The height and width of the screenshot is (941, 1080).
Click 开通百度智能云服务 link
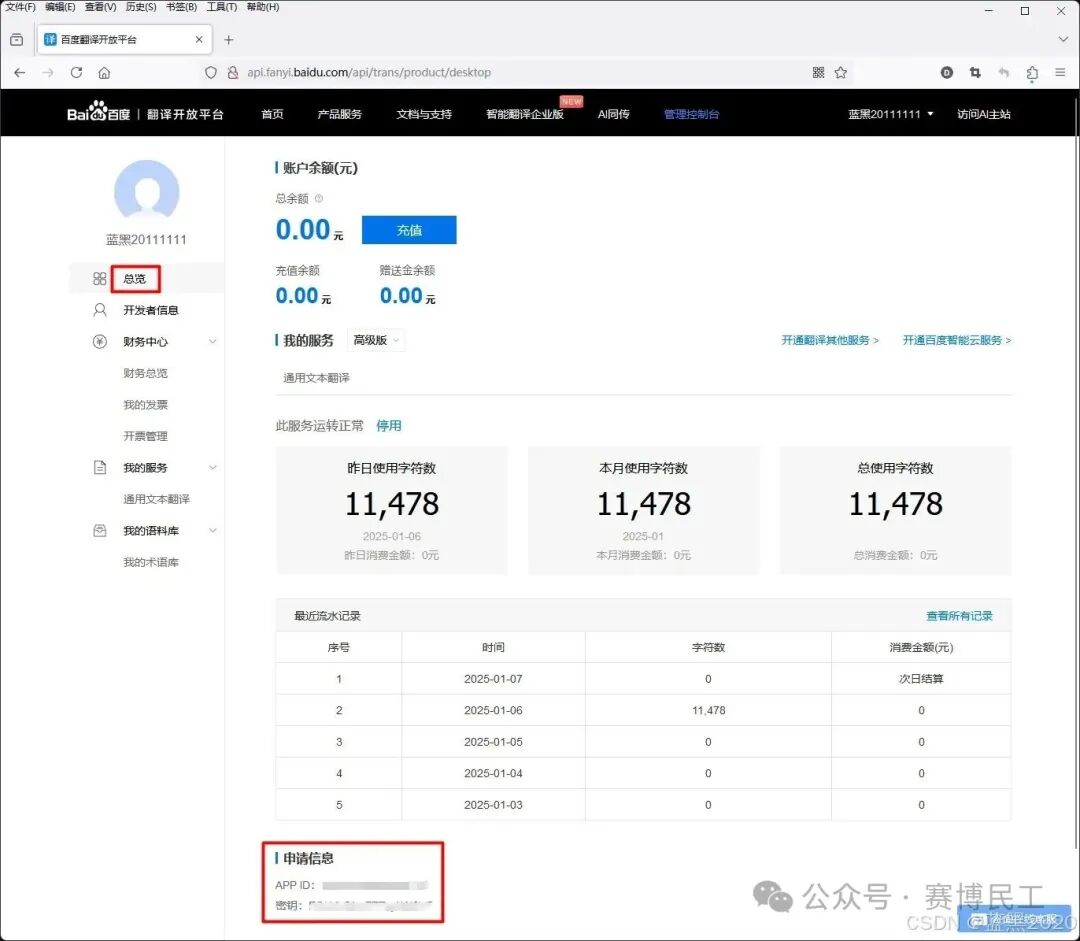957,340
